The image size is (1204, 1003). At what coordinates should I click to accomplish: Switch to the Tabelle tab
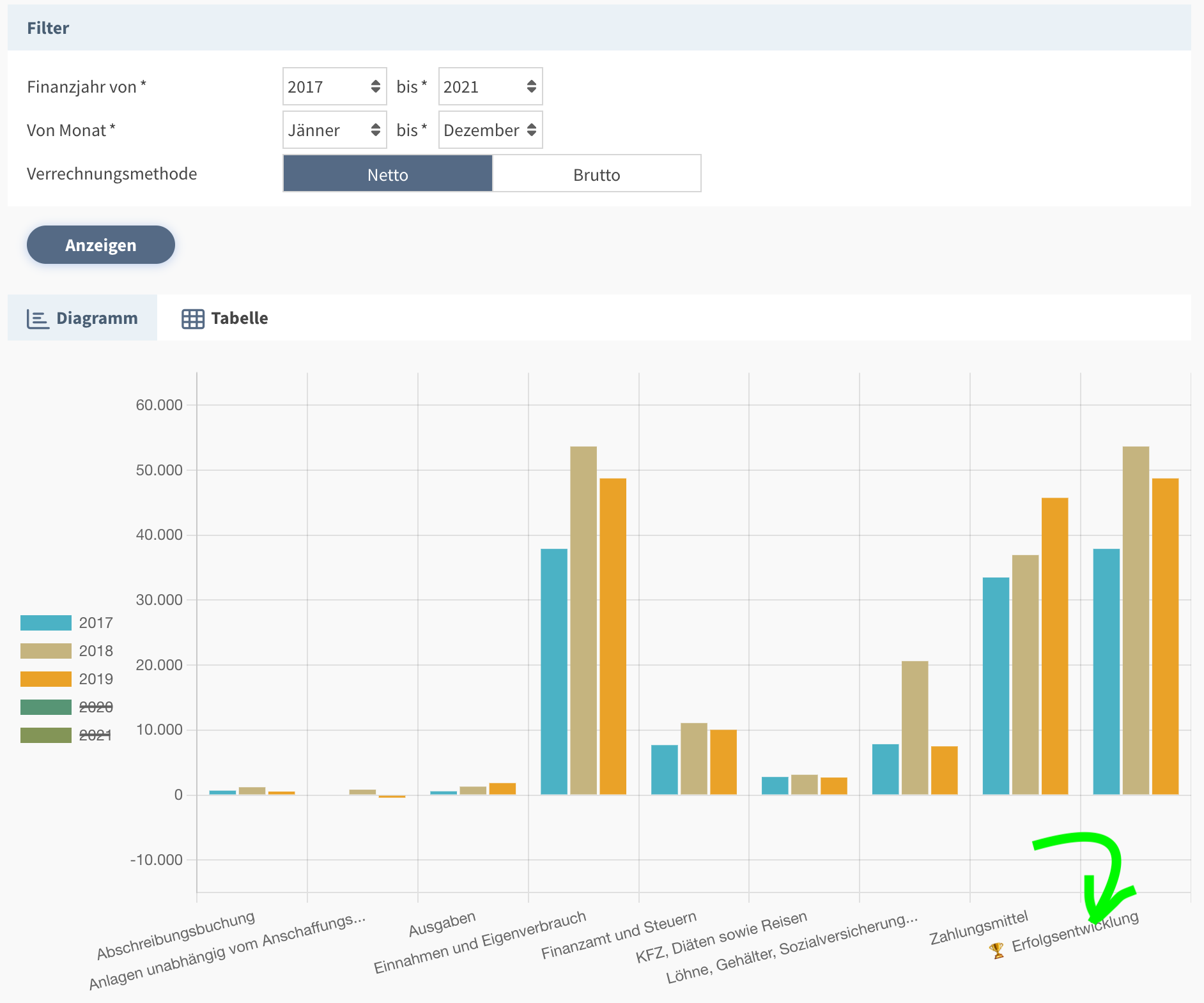click(226, 318)
